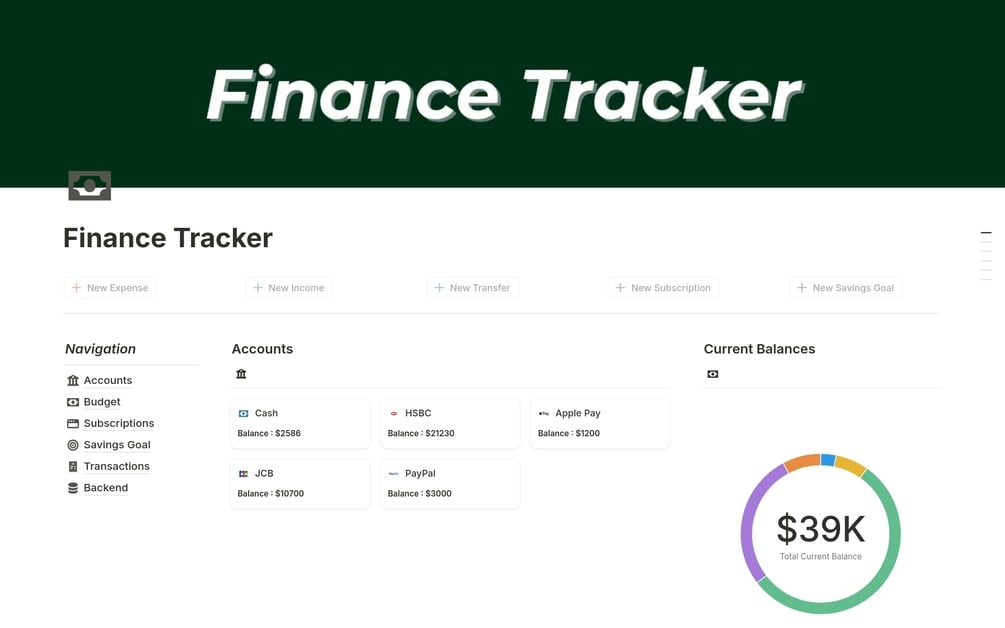Click the money view icon under Current Balances

tap(713, 374)
